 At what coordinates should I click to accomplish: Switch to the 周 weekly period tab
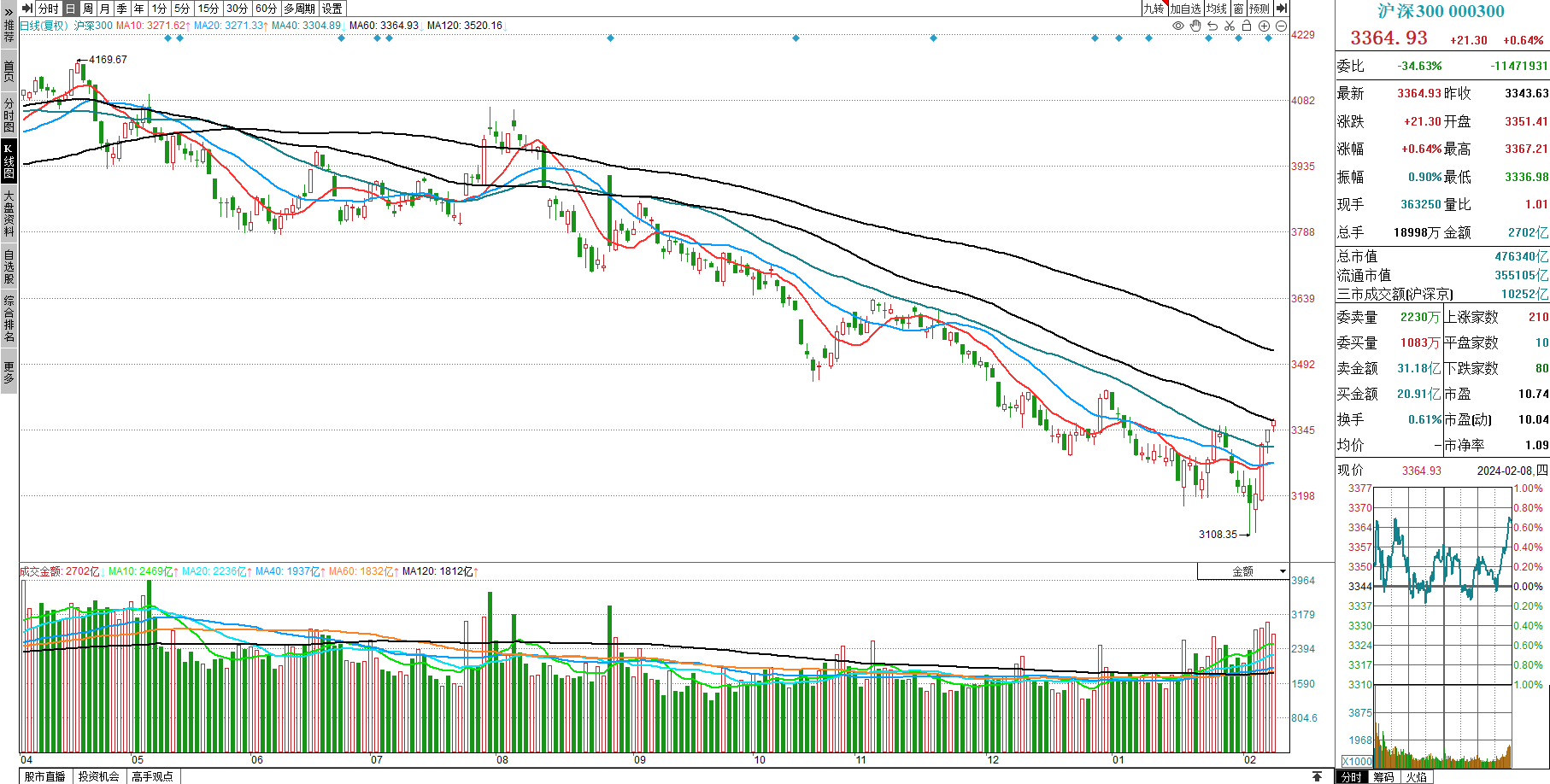click(x=88, y=9)
